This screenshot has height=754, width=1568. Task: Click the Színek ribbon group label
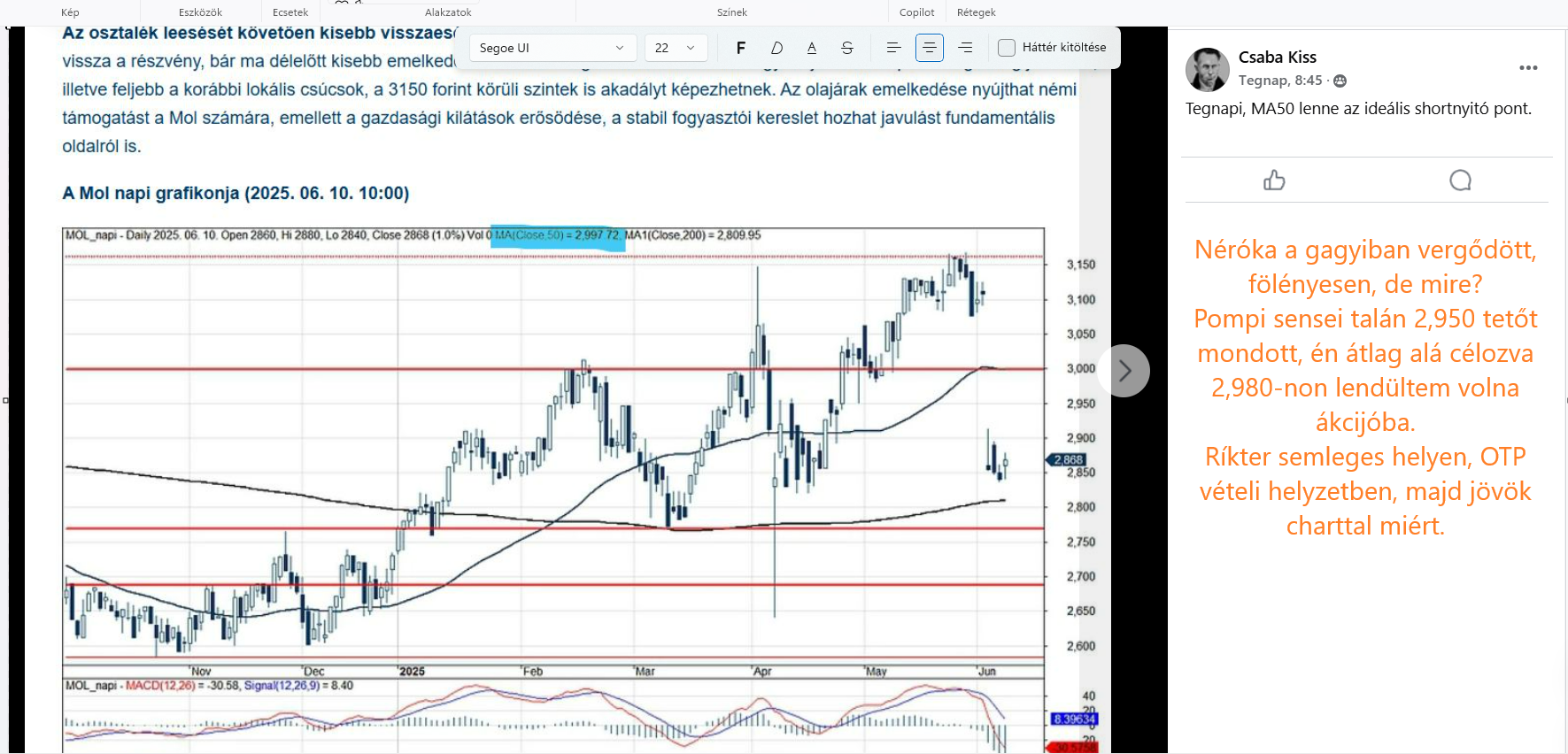732,12
